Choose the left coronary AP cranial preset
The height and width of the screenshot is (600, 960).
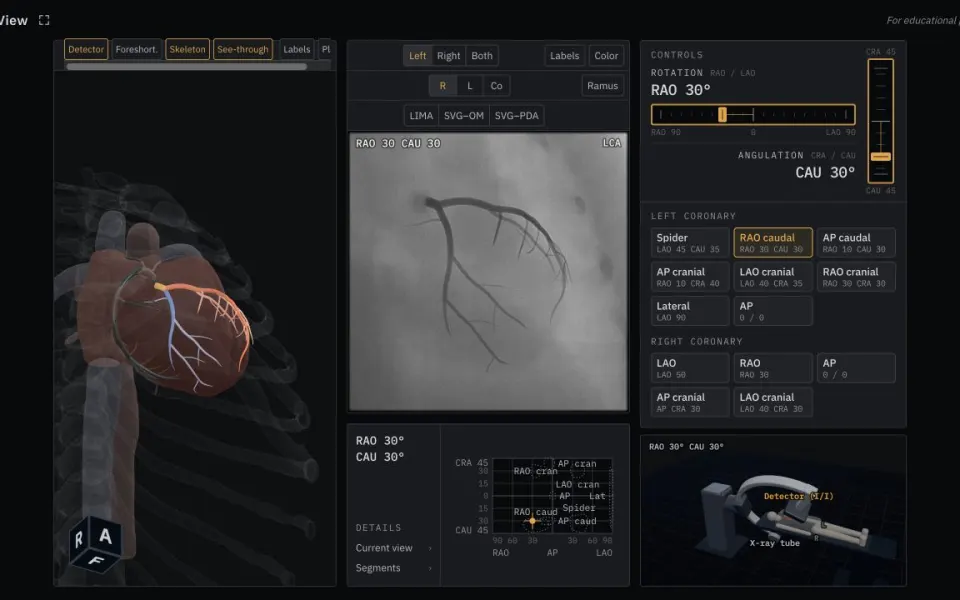click(x=690, y=277)
